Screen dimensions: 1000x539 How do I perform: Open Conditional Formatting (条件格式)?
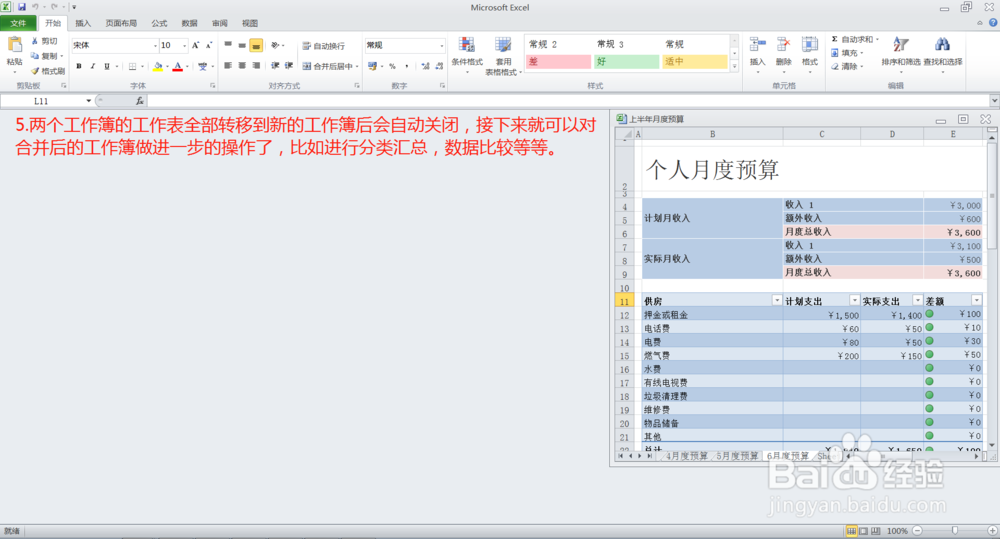(x=467, y=54)
